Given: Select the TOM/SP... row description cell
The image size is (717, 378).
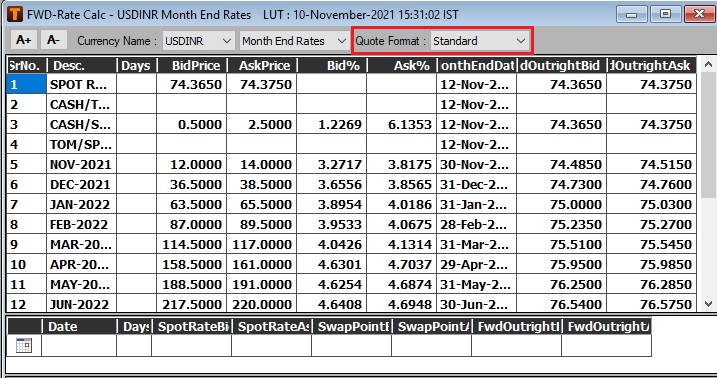Looking at the screenshot, I should click(x=81, y=144).
